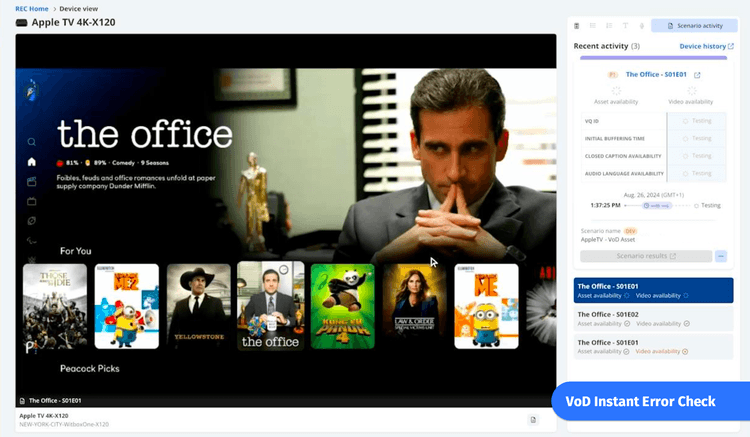Open external link icon next to The Office - S01E01
750x437 pixels.
pyautogui.click(x=697, y=75)
